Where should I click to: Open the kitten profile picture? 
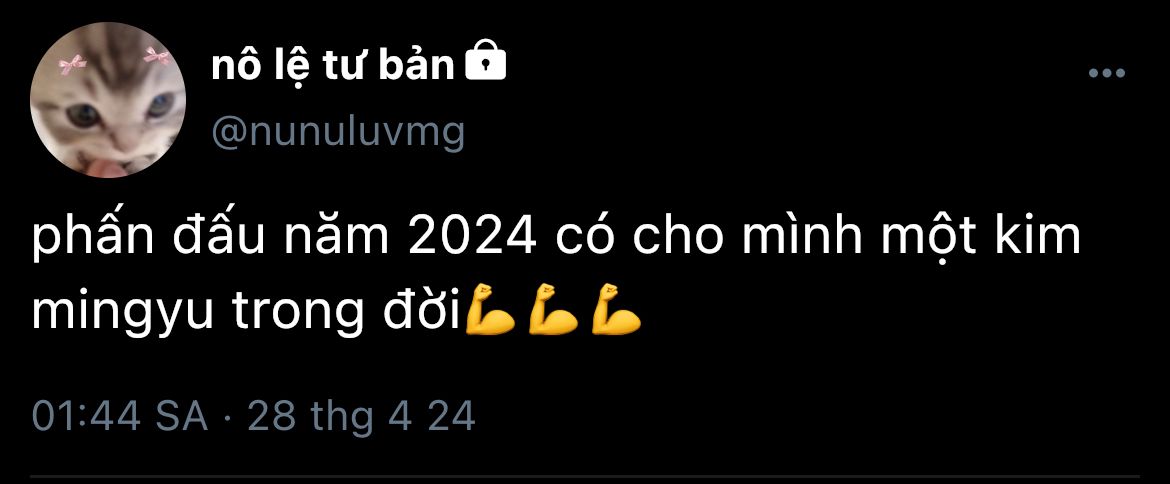[107, 100]
